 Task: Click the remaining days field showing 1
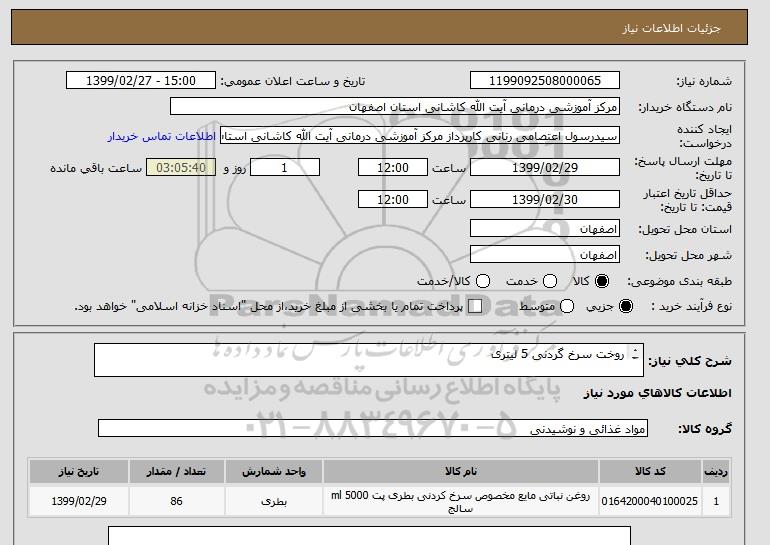click(x=285, y=167)
